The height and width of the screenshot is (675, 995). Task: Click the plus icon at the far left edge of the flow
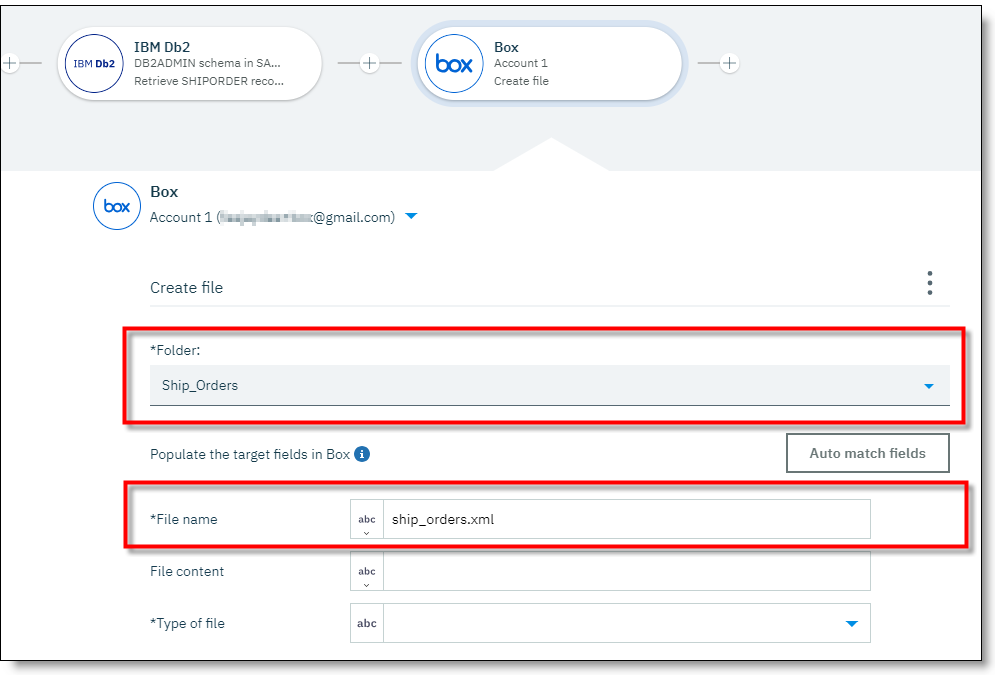click(11, 62)
